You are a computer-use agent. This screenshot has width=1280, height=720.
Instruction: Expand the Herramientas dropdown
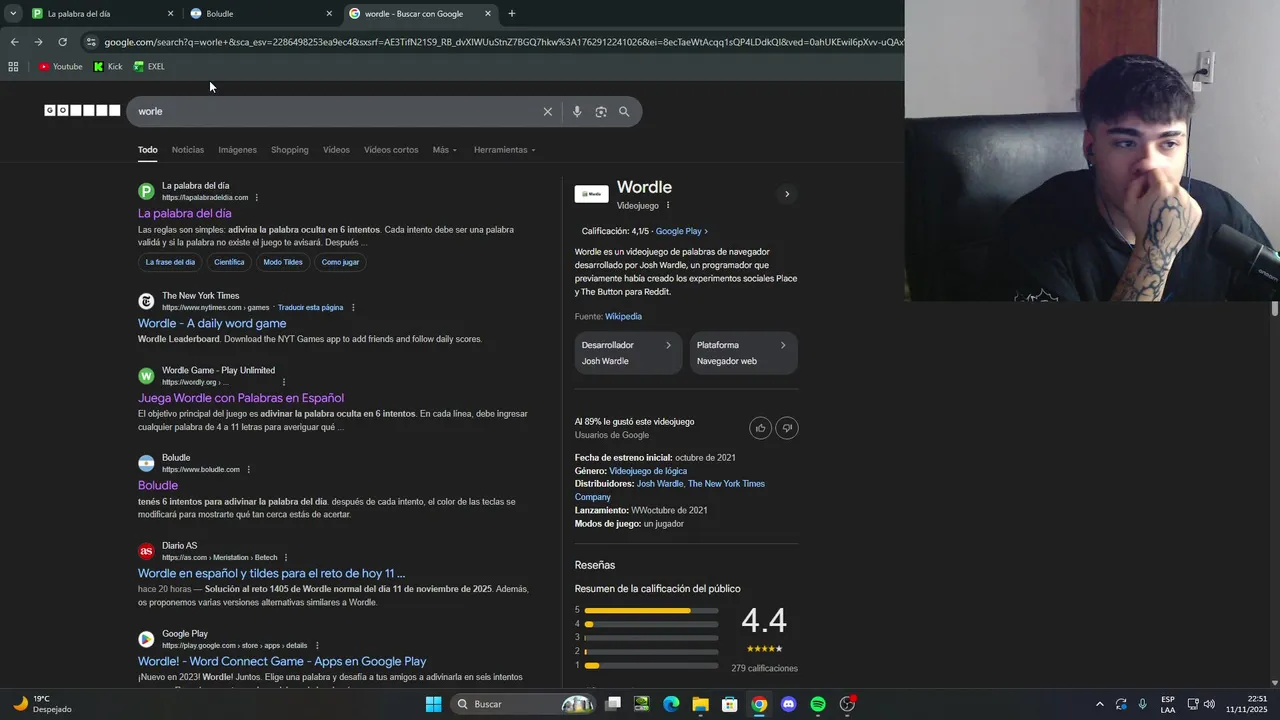505,150
